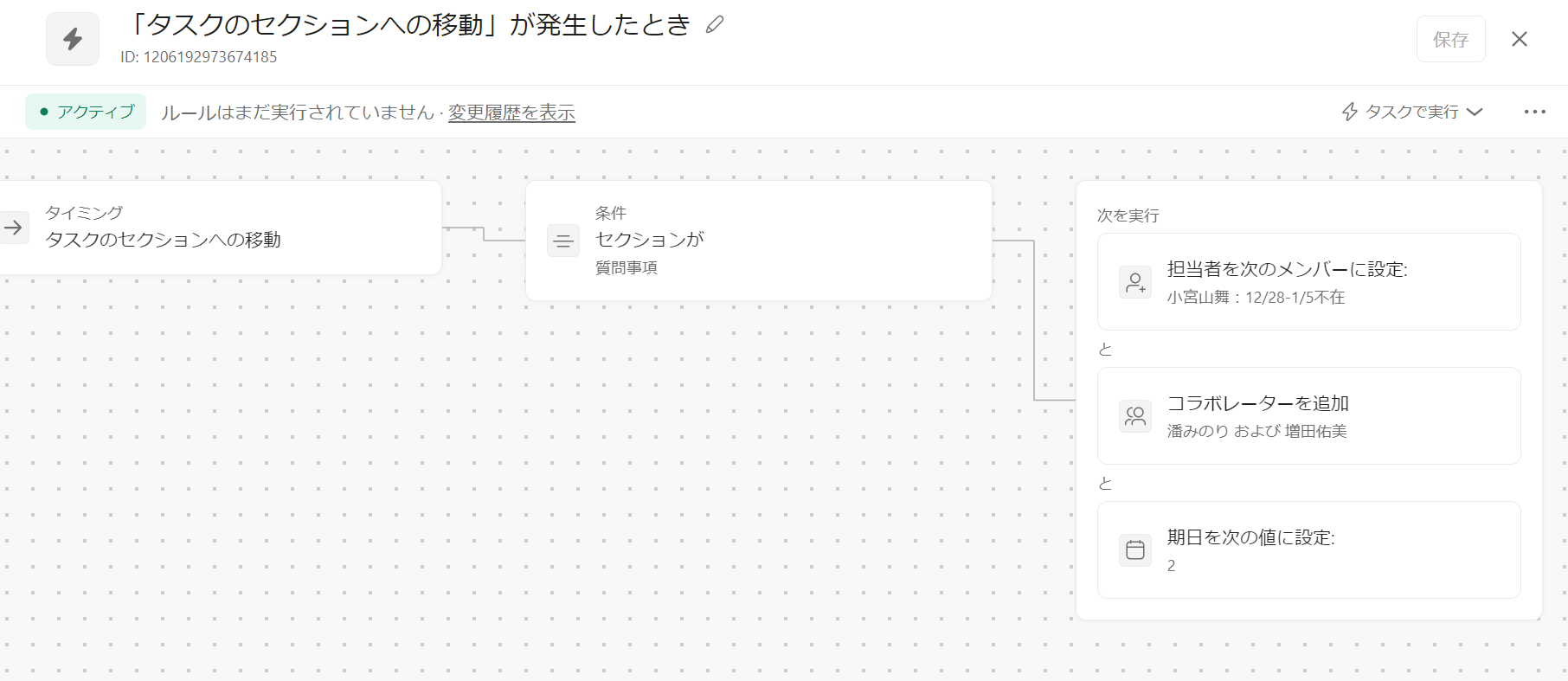Click the 保存 button
This screenshot has height=681, width=1568.
1450,39
